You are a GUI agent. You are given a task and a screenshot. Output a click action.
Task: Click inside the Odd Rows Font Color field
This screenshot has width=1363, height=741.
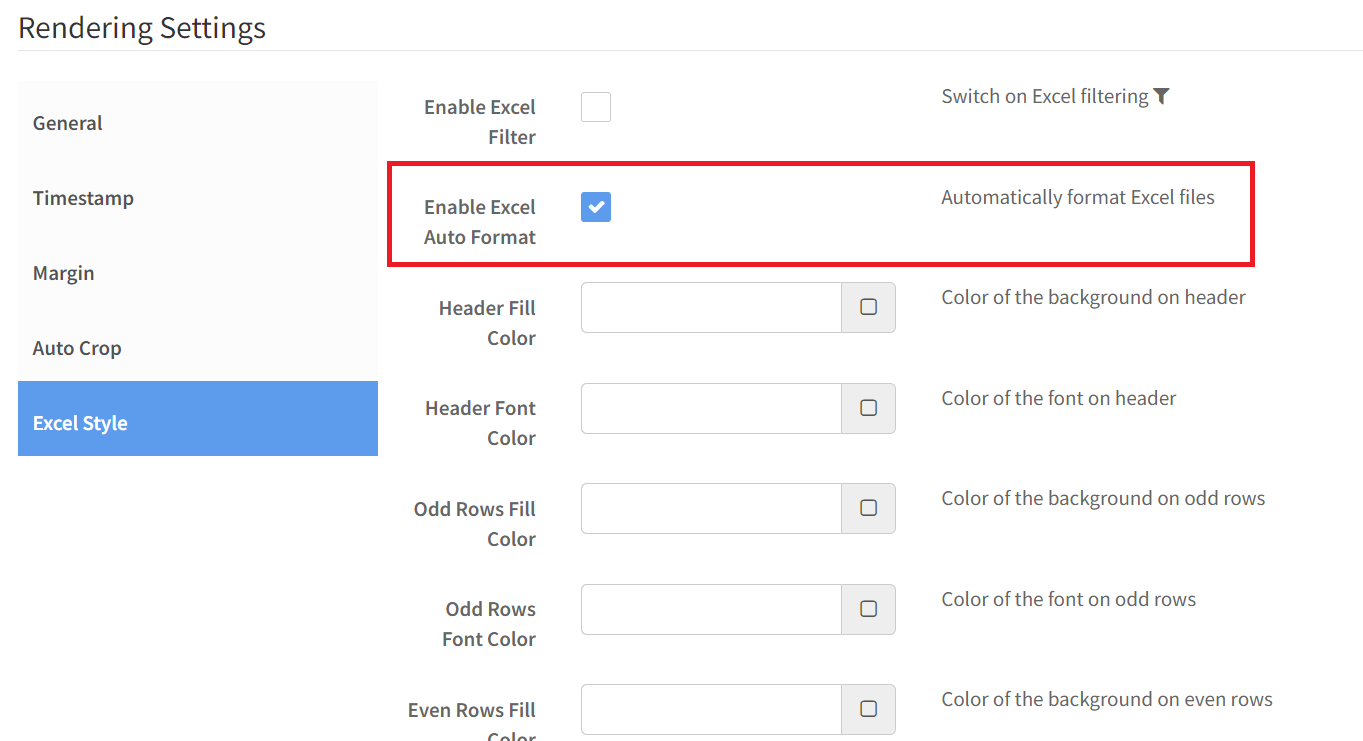tap(711, 609)
